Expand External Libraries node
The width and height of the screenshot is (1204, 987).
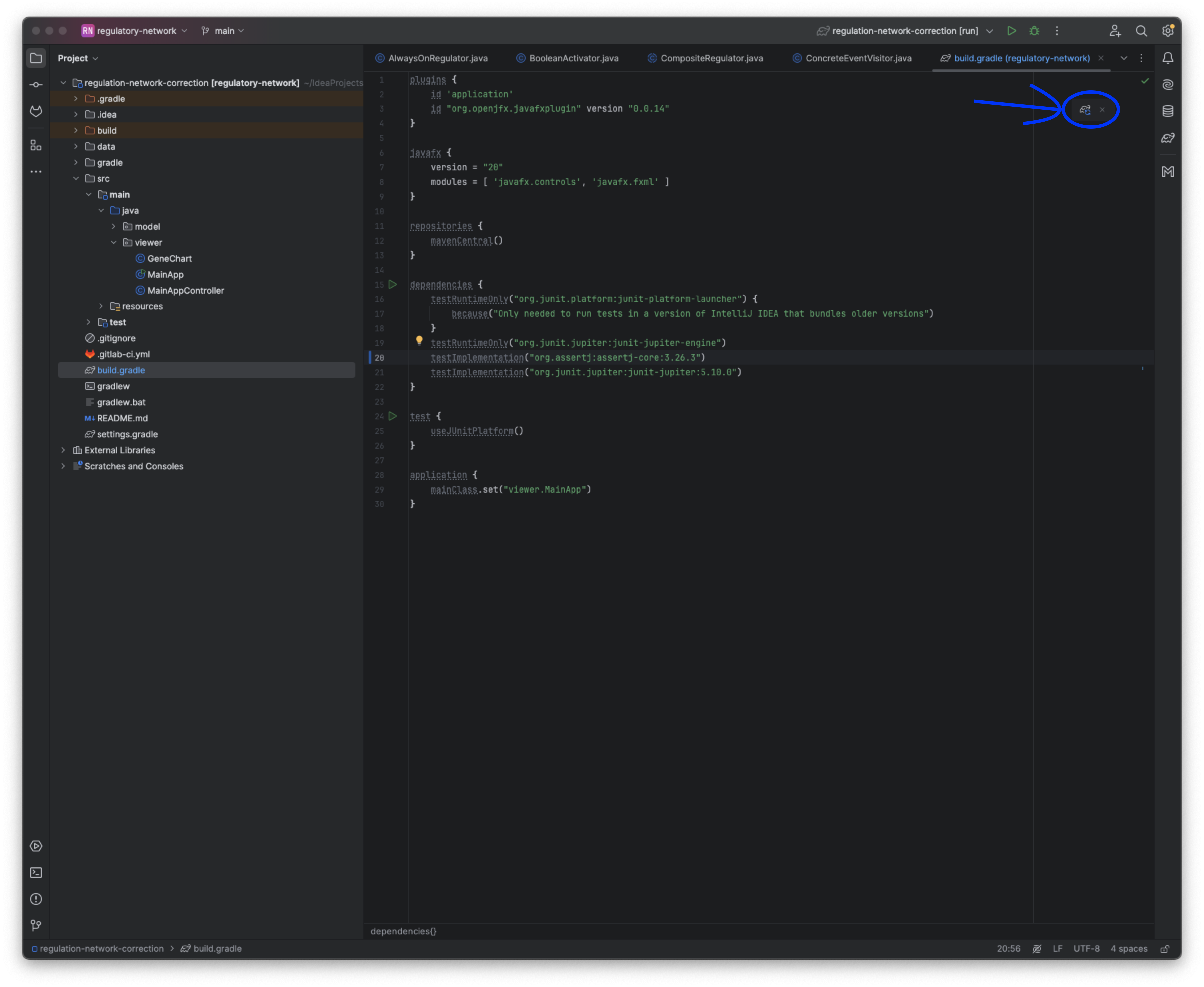click(63, 450)
